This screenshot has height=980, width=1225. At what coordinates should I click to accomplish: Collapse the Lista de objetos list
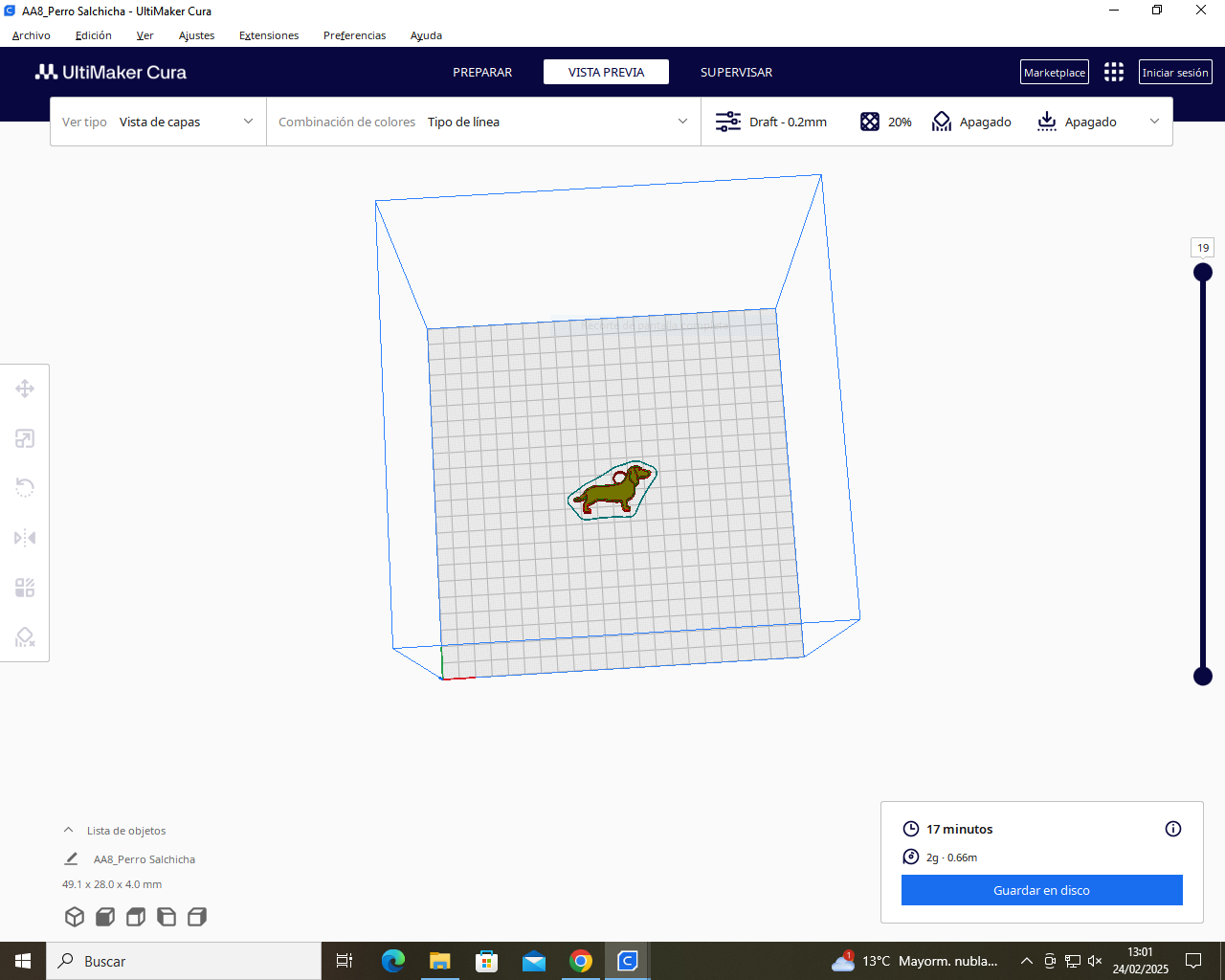click(68, 830)
